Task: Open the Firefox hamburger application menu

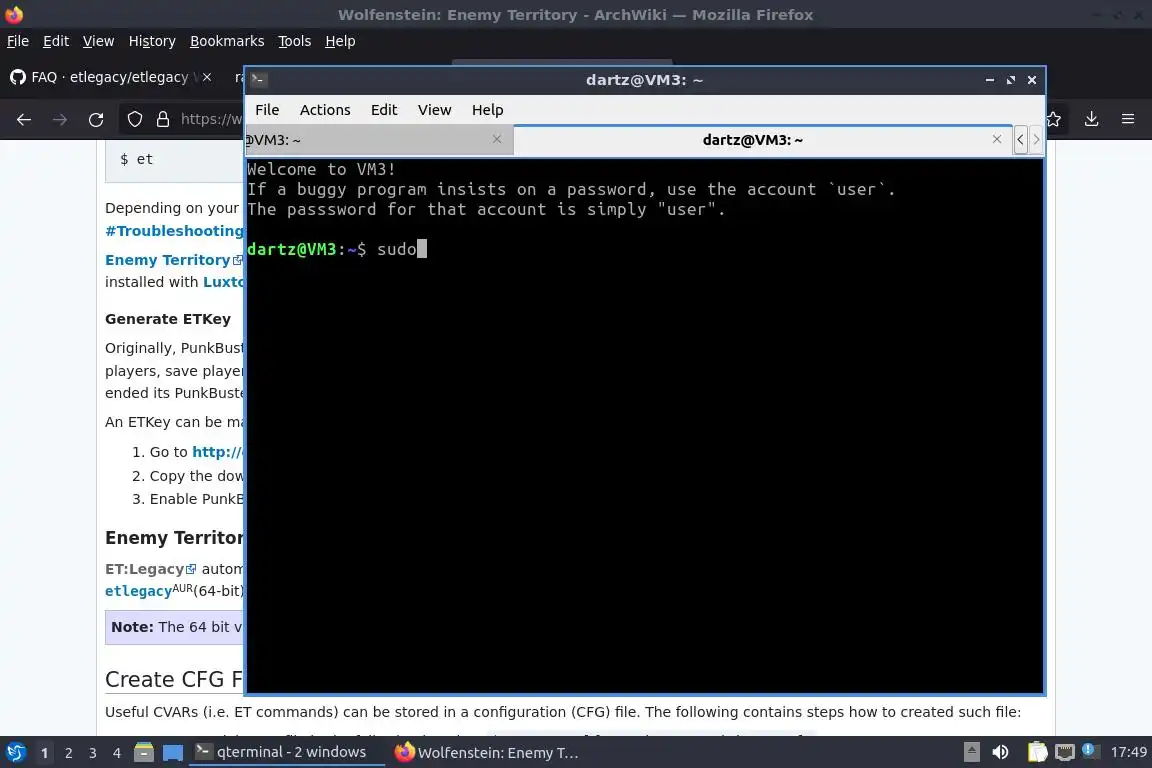Action: pyautogui.click(x=1128, y=119)
